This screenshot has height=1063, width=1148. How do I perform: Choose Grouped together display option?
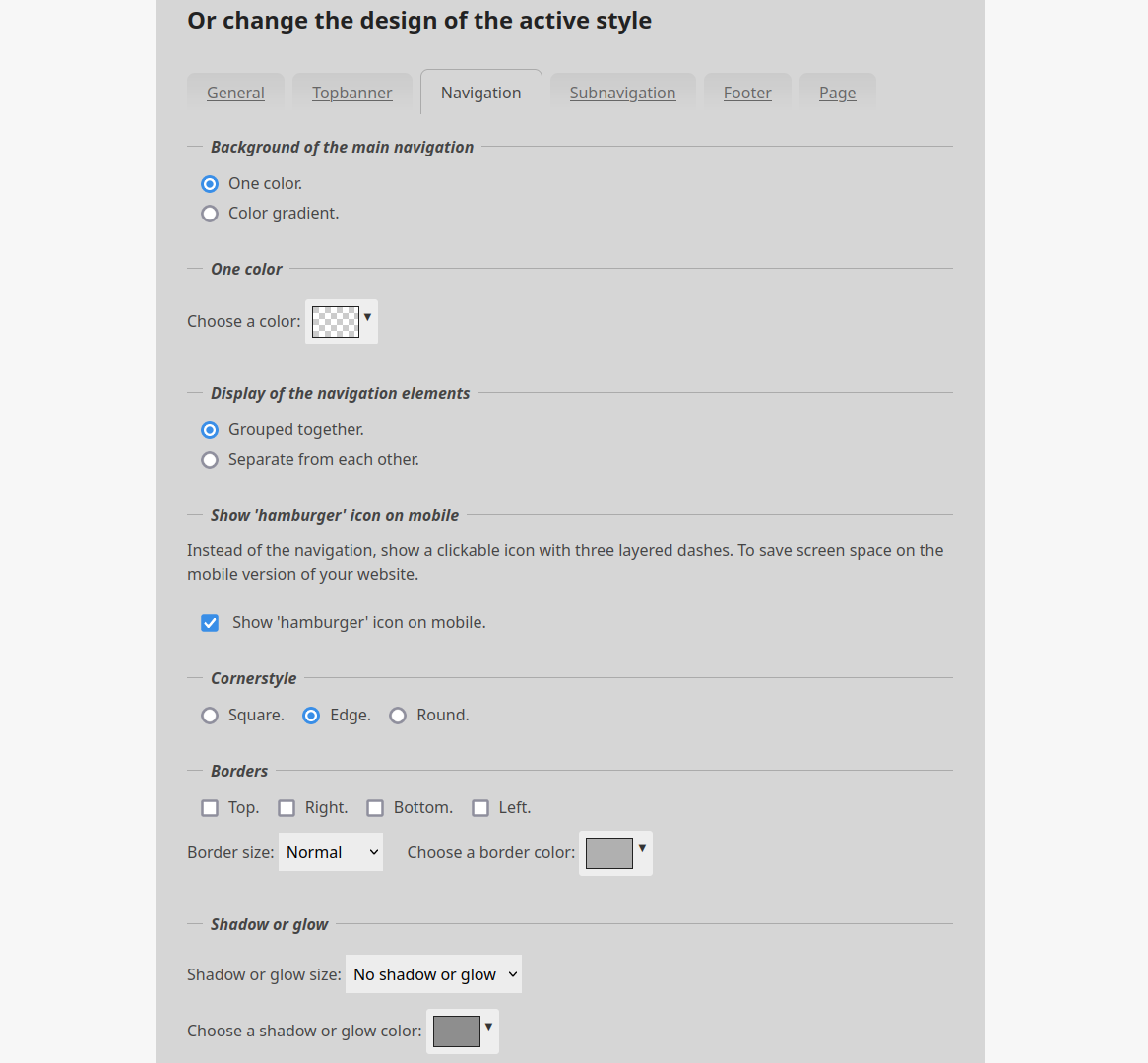(210, 430)
